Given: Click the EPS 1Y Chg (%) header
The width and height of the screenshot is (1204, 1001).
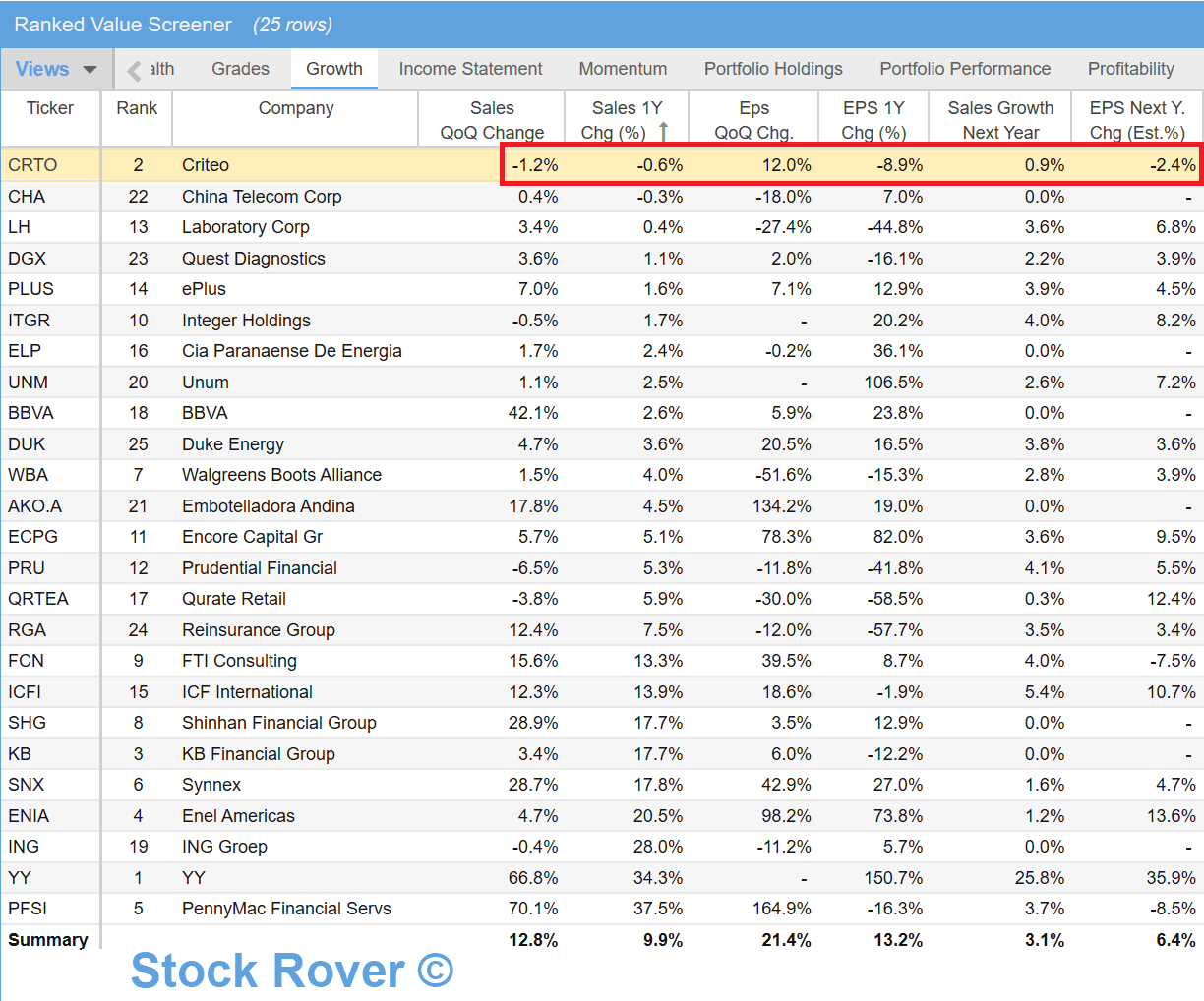Looking at the screenshot, I should pyautogui.click(x=873, y=120).
